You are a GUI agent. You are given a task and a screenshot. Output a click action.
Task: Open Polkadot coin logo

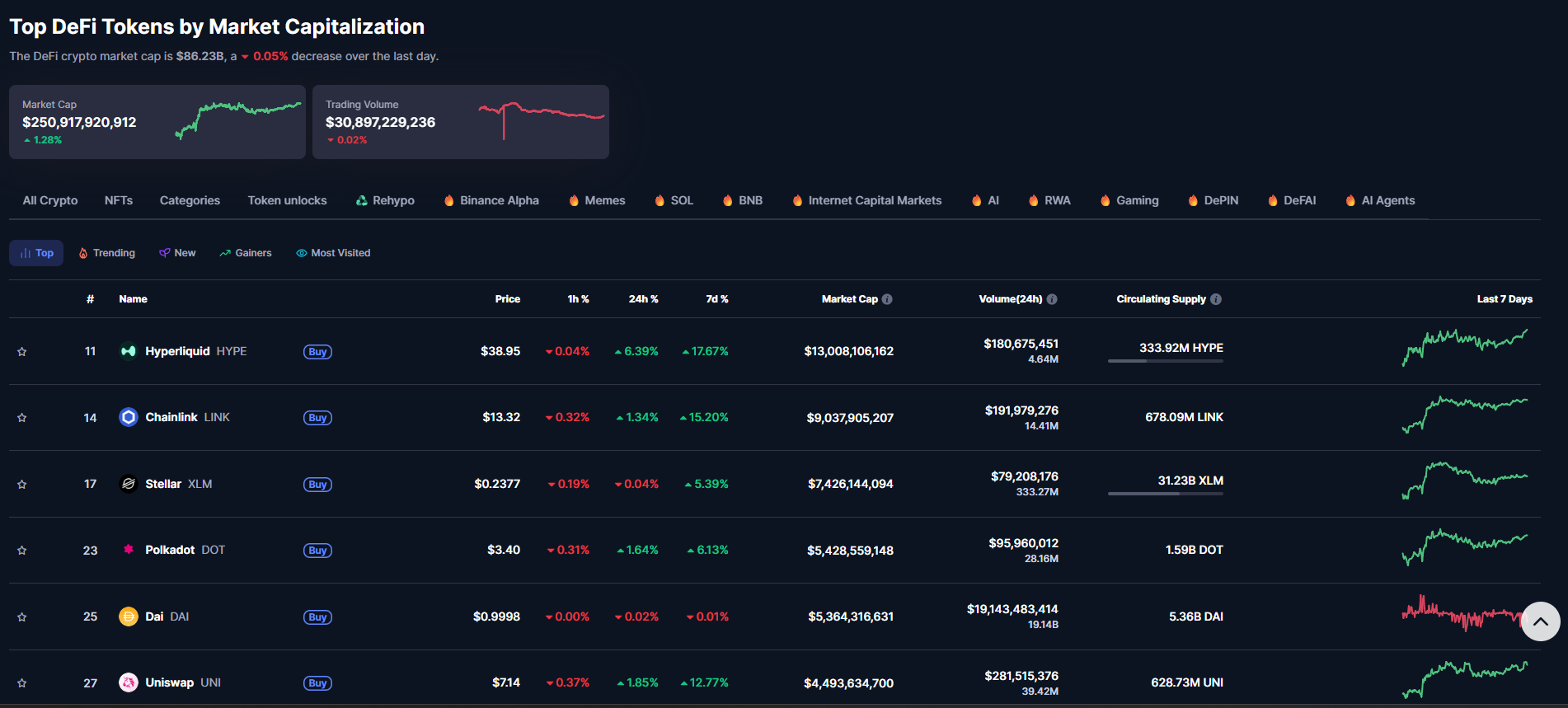129,550
